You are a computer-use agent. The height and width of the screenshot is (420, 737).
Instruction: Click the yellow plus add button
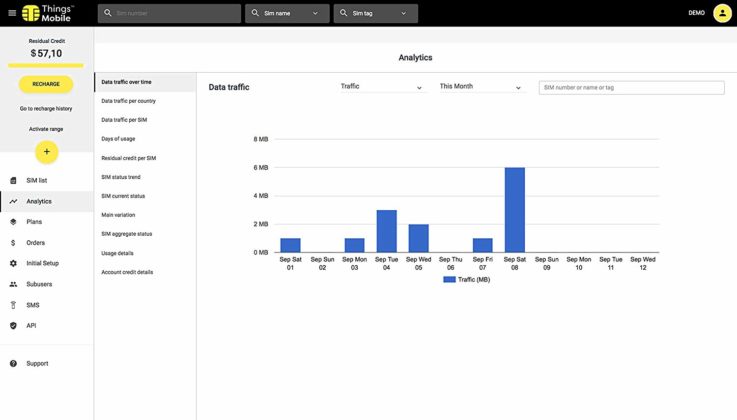[47, 152]
